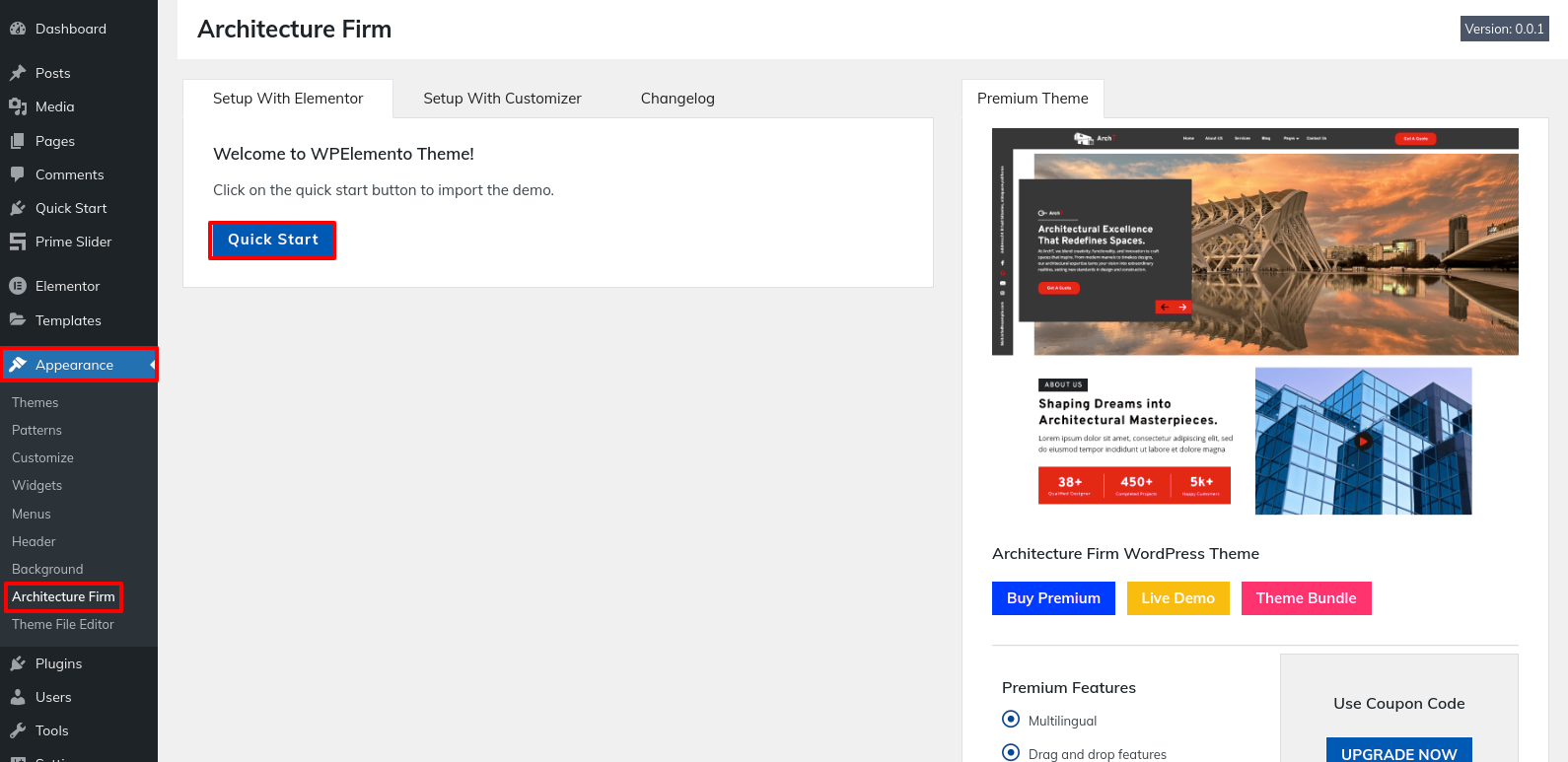Viewport: 1568px width, 762px height.
Task: Click the Version: 0.0.1 badge
Action: [x=1504, y=29]
